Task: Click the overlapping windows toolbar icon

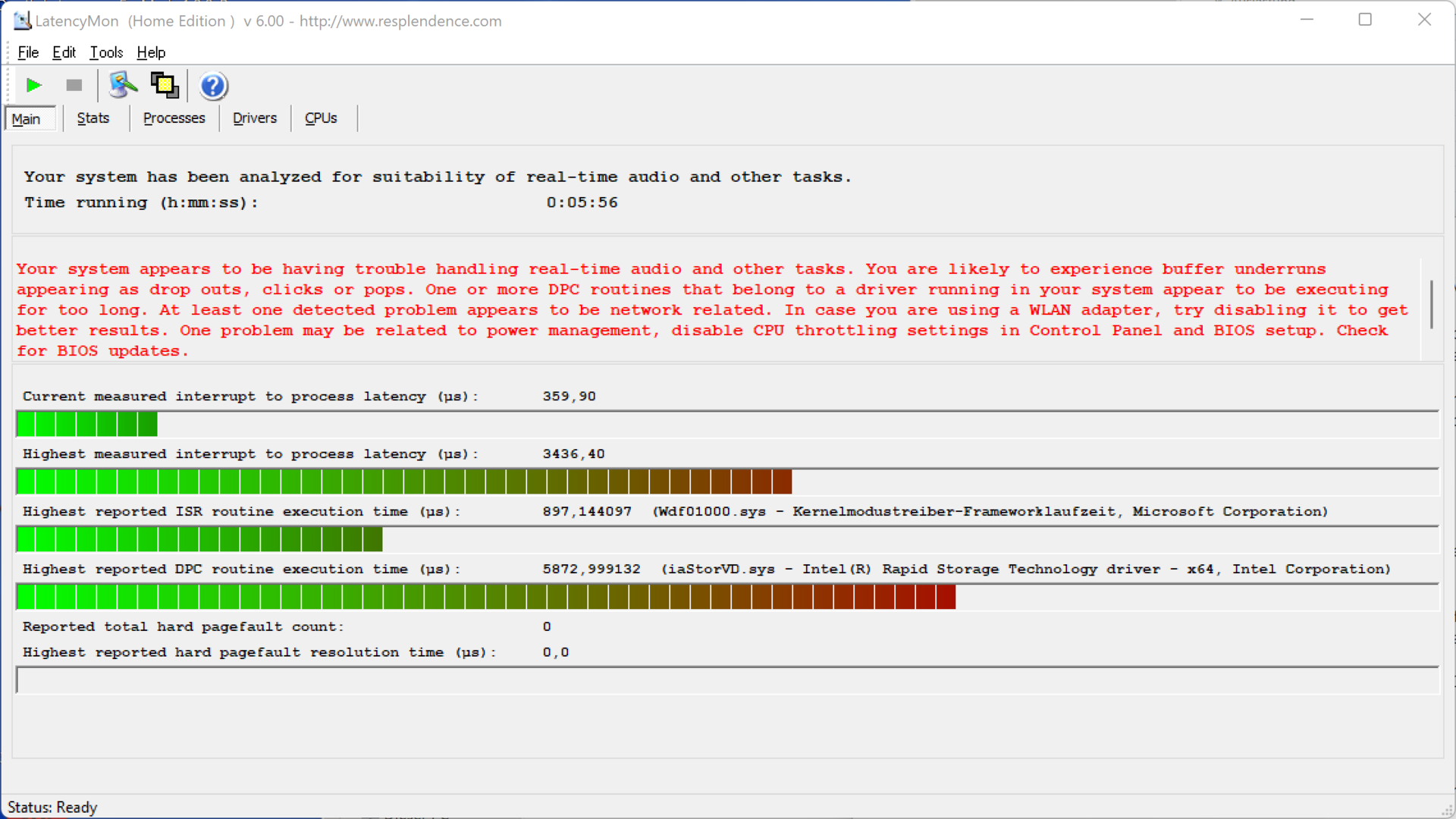Action: click(x=165, y=86)
